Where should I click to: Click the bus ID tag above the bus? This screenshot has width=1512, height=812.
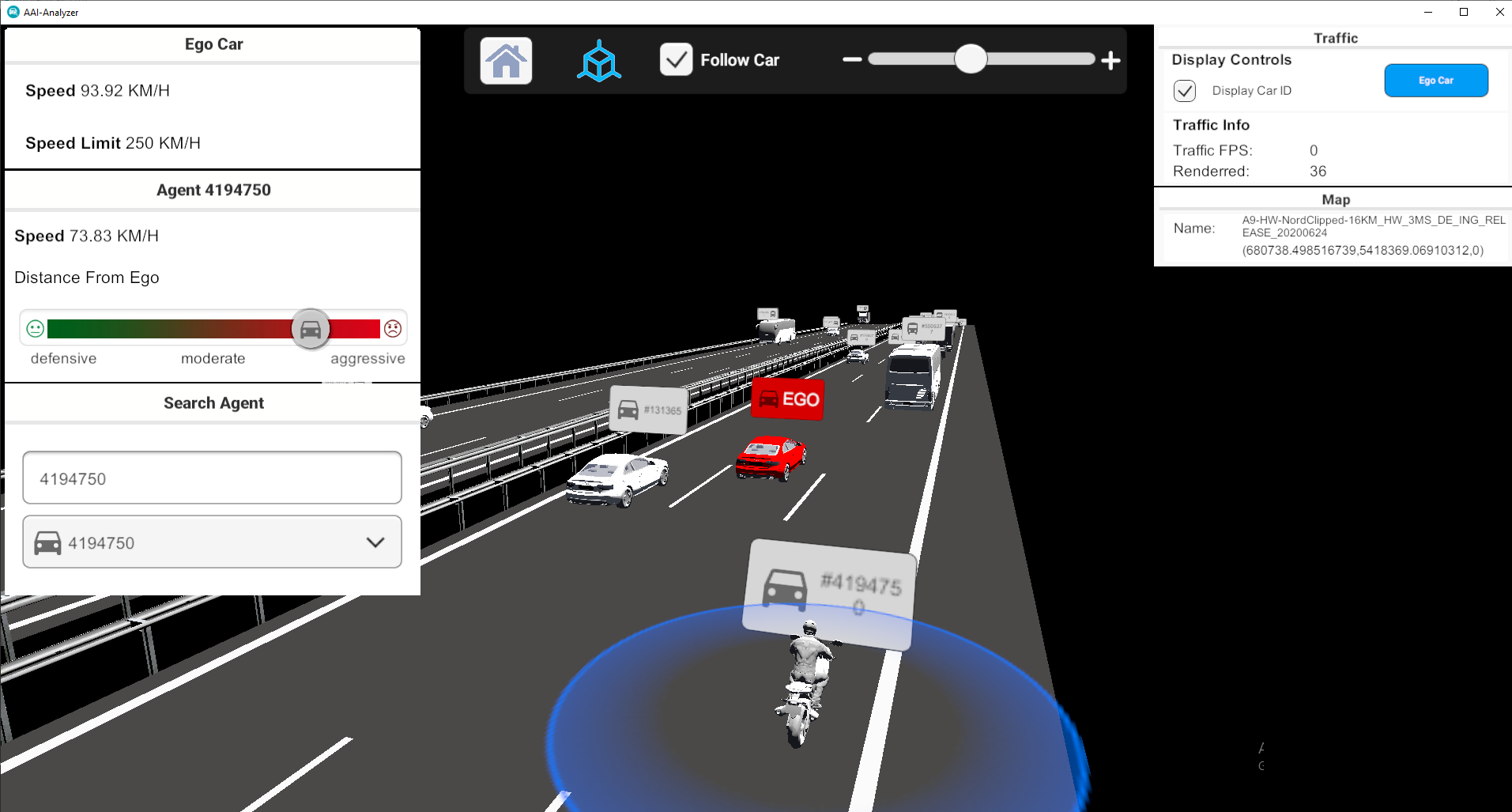click(x=925, y=328)
